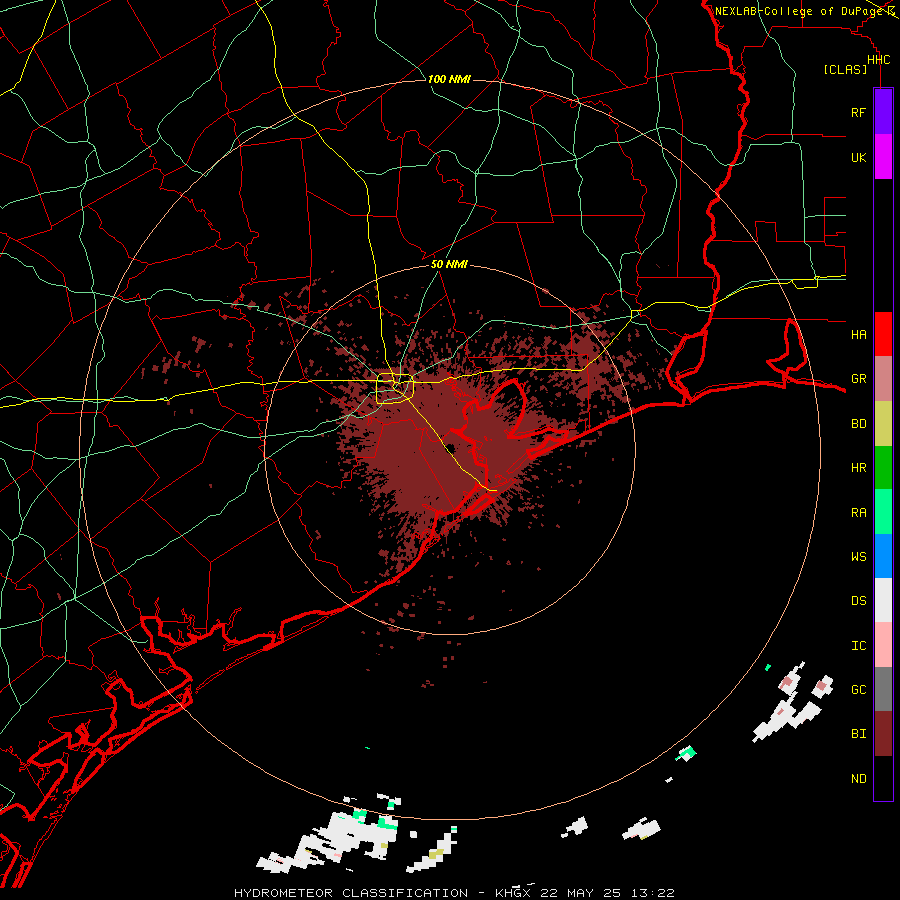Click the yellow highway loop at radar center
The width and height of the screenshot is (900, 900).
pyautogui.click(x=395, y=388)
